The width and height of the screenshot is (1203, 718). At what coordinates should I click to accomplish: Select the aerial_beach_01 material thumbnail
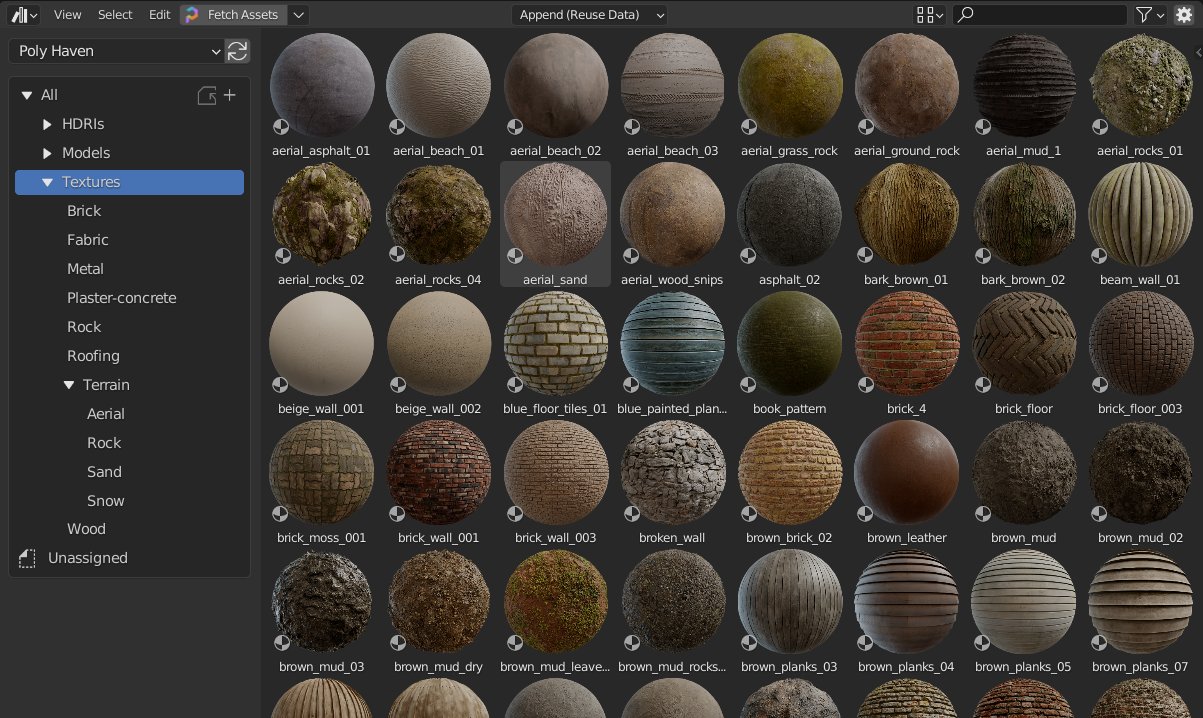coord(439,84)
